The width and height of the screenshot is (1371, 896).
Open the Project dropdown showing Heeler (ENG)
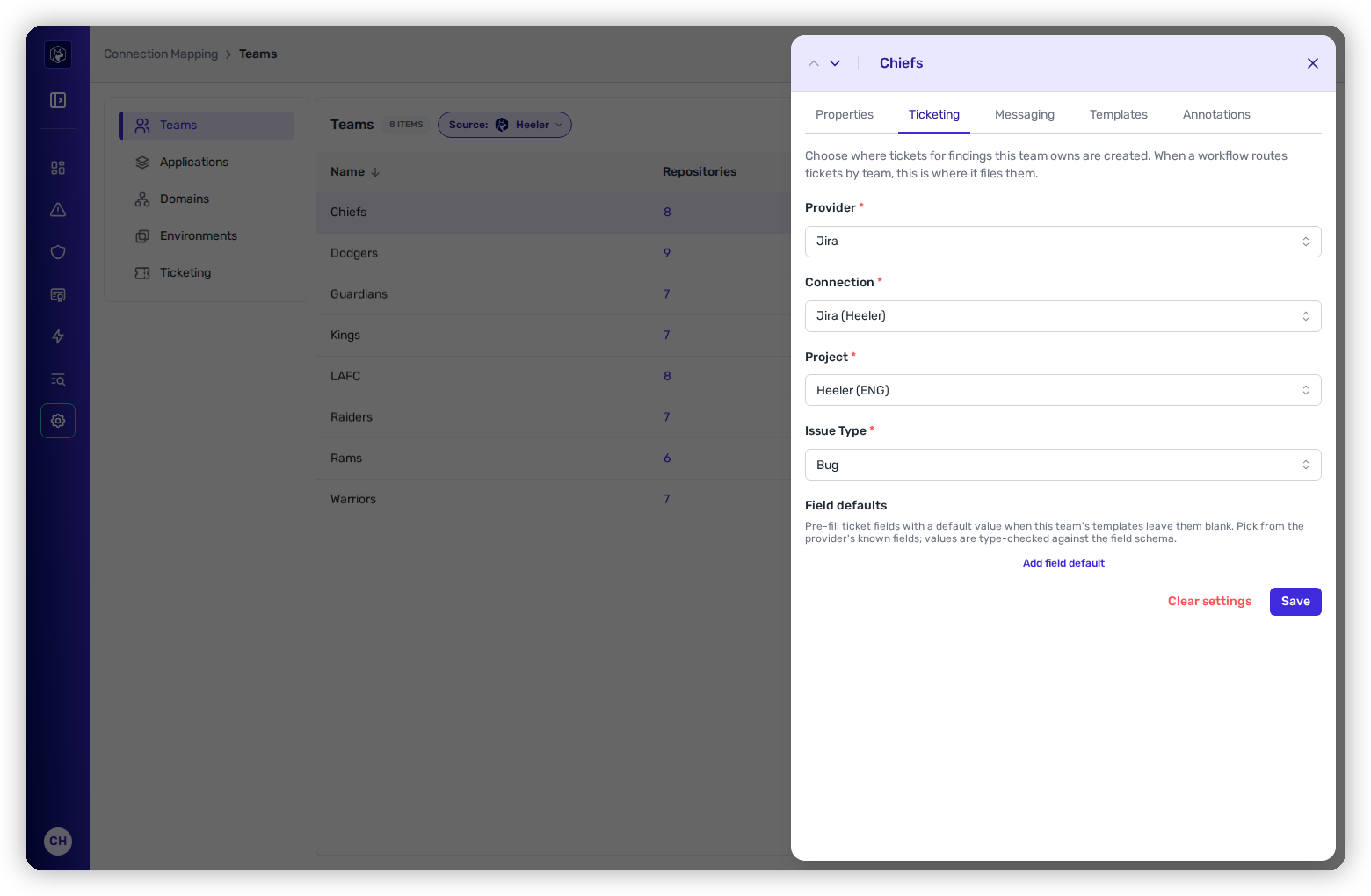tap(1063, 390)
